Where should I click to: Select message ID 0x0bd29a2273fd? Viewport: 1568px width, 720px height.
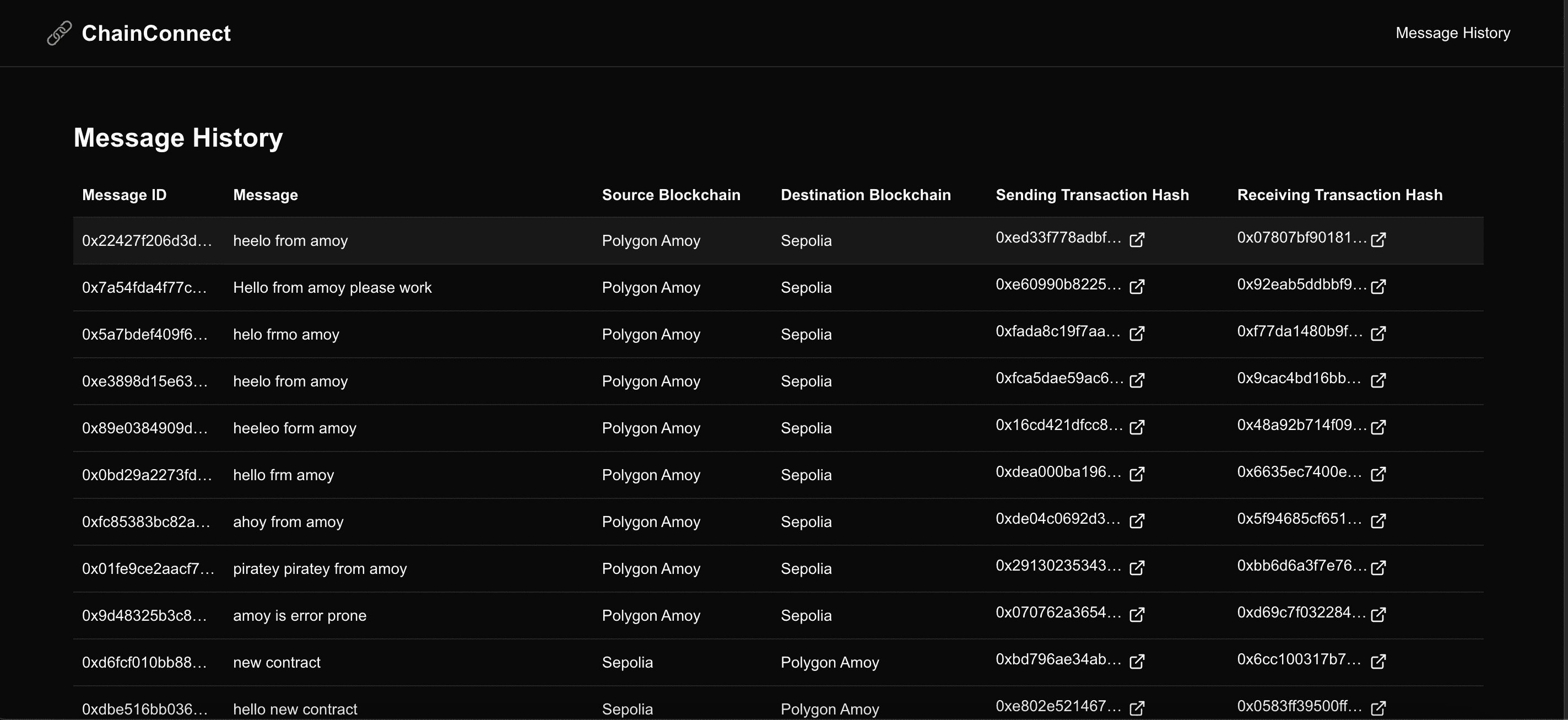point(147,475)
